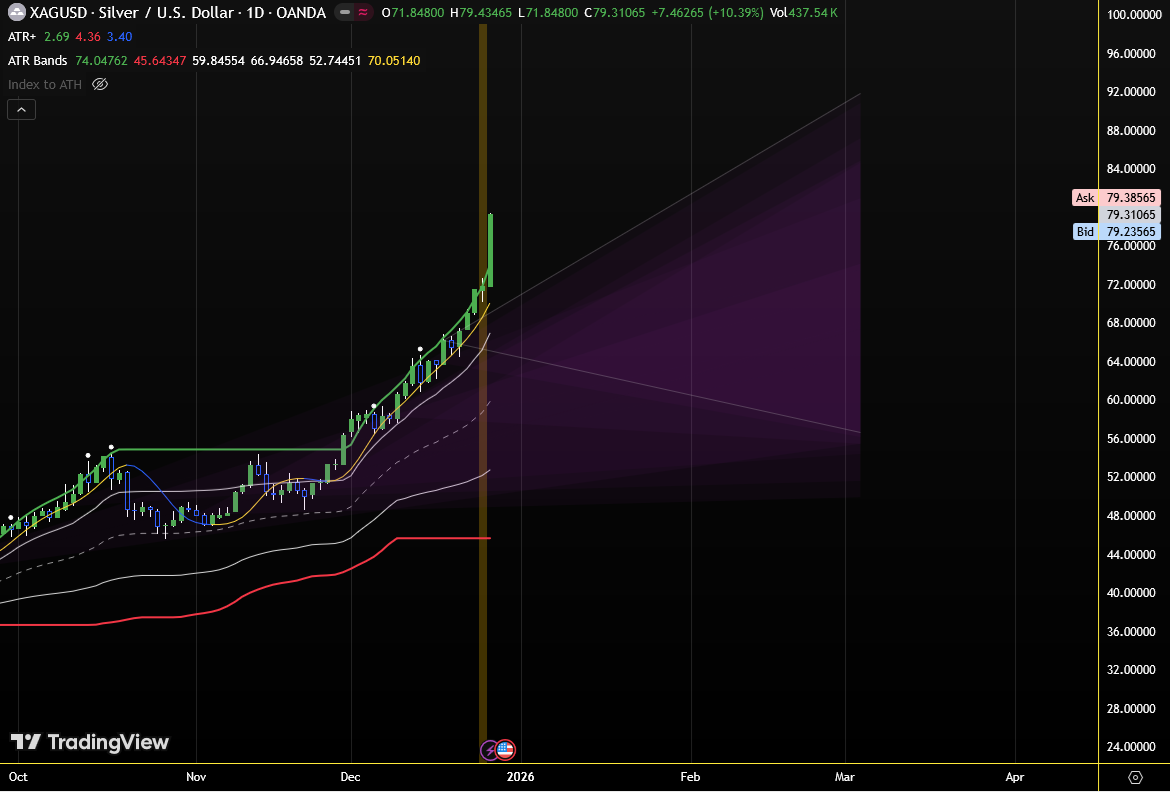Click the gray dash market status pill
1170x792 pixels.
345,13
